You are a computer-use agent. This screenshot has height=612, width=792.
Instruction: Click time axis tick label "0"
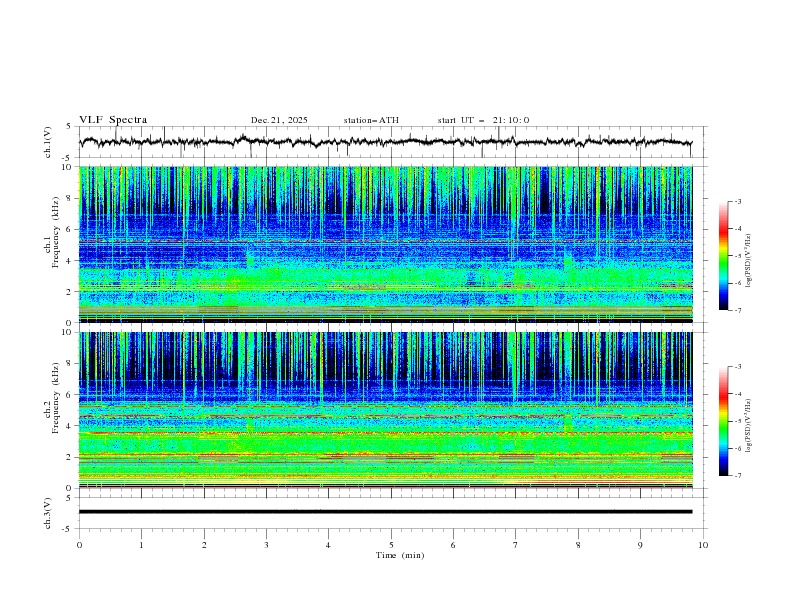tap(79, 545)
